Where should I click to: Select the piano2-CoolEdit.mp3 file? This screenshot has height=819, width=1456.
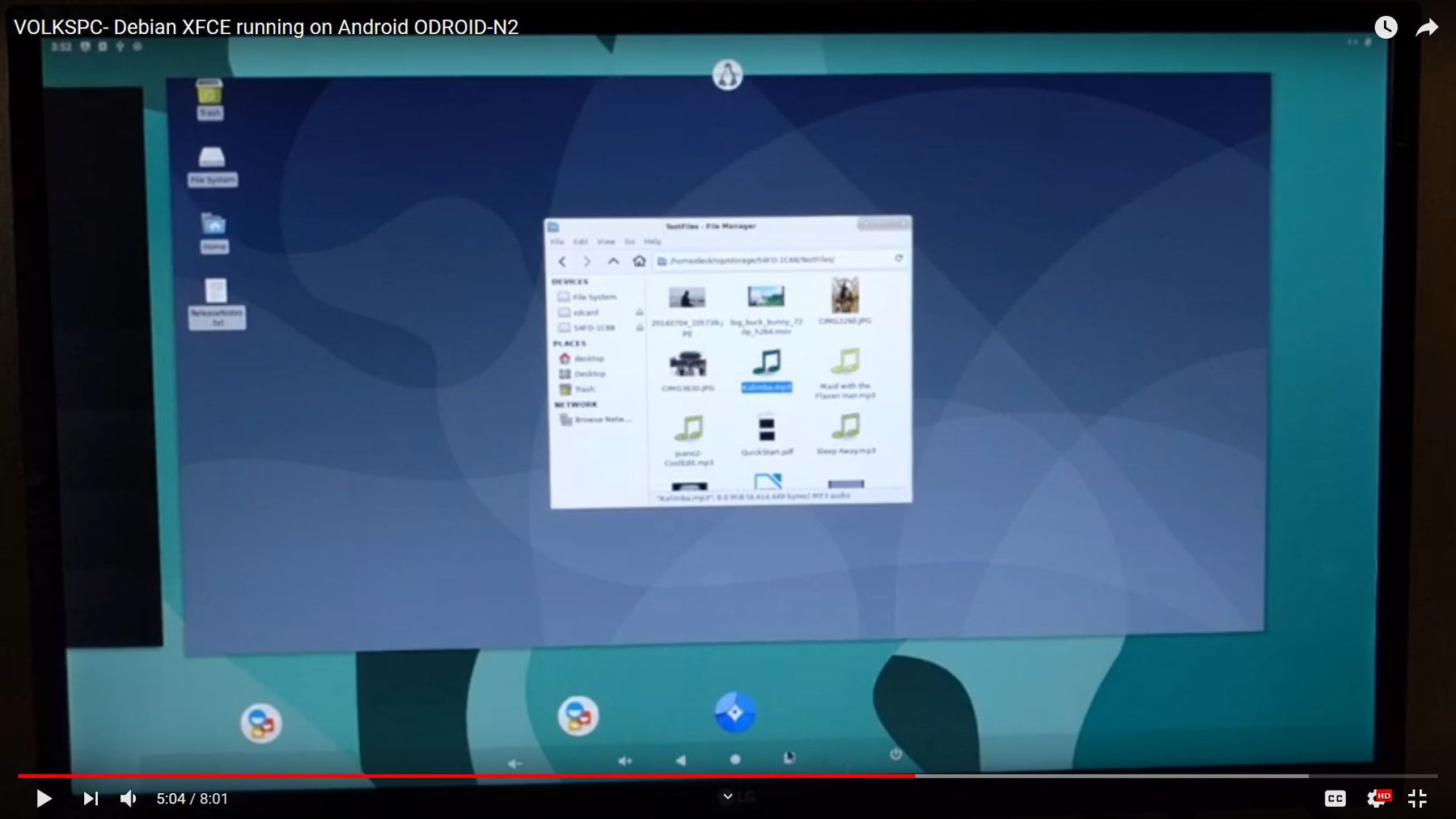[x=688, y=441]
